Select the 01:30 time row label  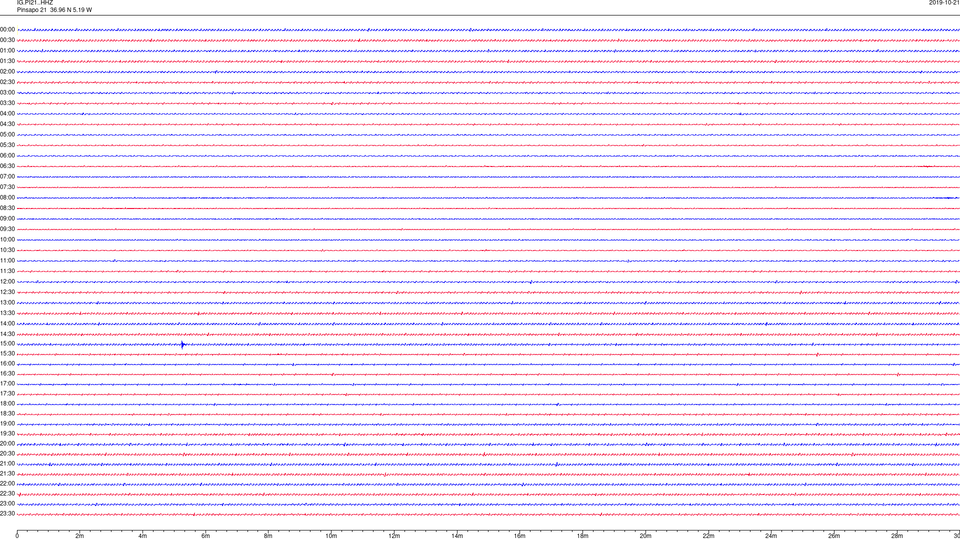coord(7,61)
